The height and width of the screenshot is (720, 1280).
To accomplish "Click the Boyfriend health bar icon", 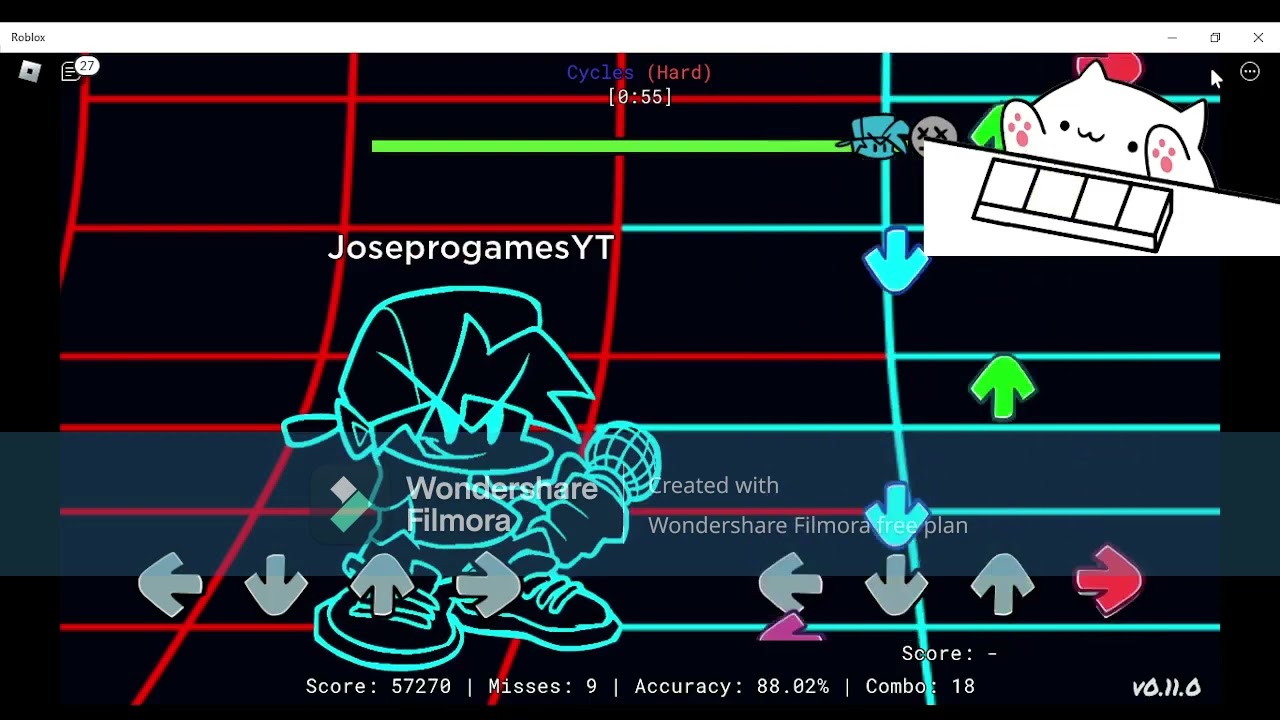I will [875, 139].
